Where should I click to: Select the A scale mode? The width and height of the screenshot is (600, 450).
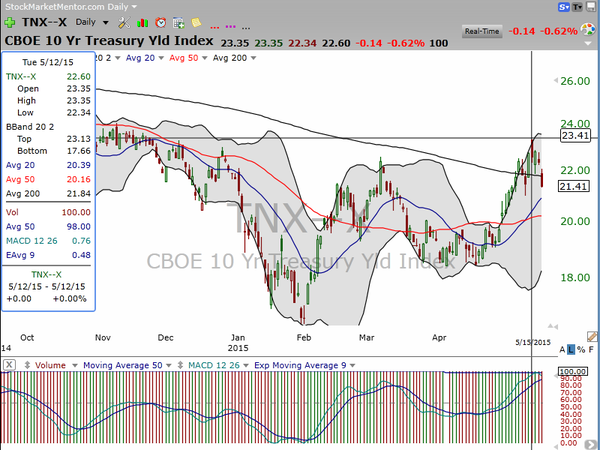[x=562, y=349]
